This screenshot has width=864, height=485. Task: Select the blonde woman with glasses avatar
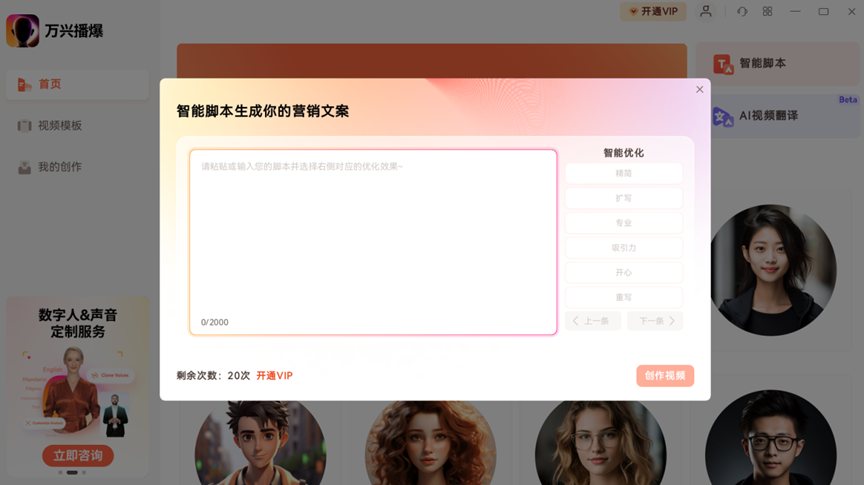pyautogui.click(x=601, y=443)
